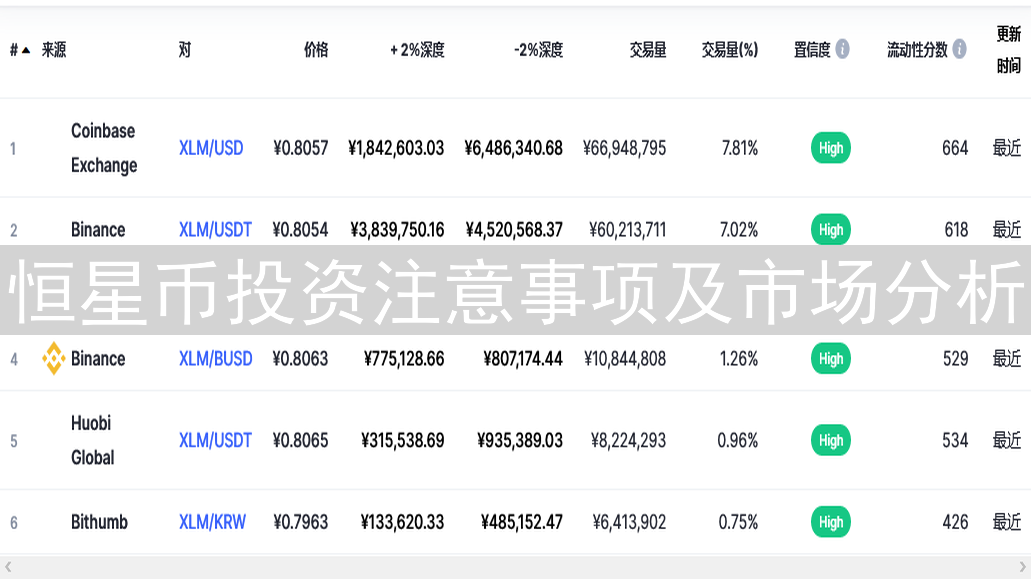This screenshot has height=579, width=1031.
Task: Select depth value ¥807,174.44
Action: pyautogui.click(x=523, y=359)
